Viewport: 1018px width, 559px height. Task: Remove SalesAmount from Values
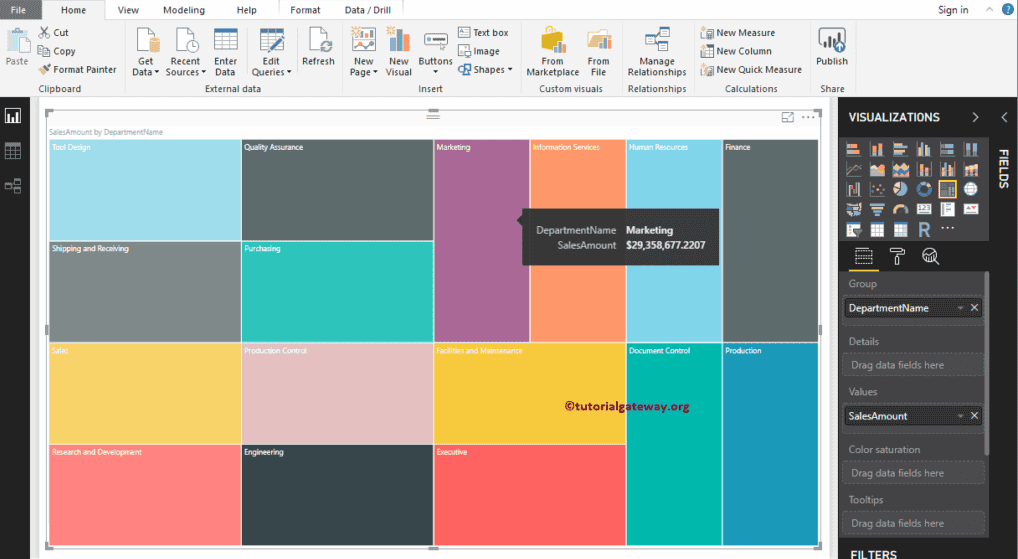[x=975, y=416]
